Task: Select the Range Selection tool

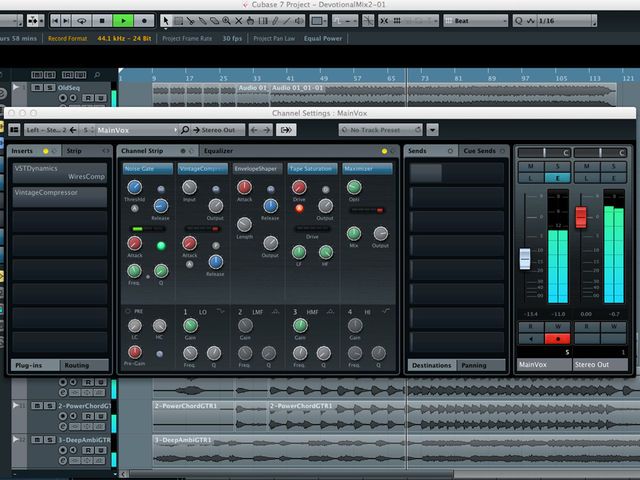Action: coord(178,20)
